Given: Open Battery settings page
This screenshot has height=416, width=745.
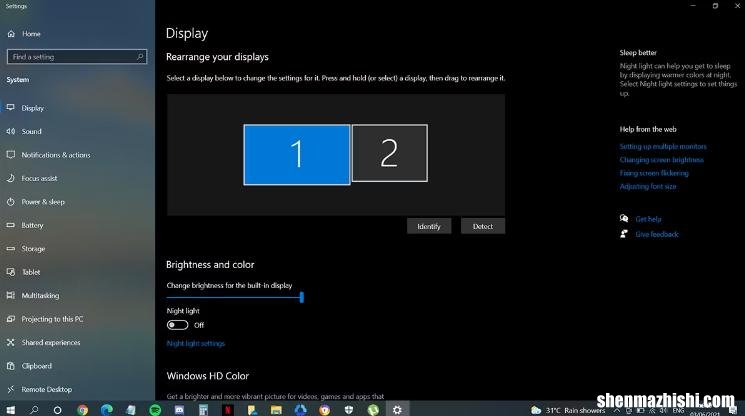Looking at the screenshot, I should point(32,225).
